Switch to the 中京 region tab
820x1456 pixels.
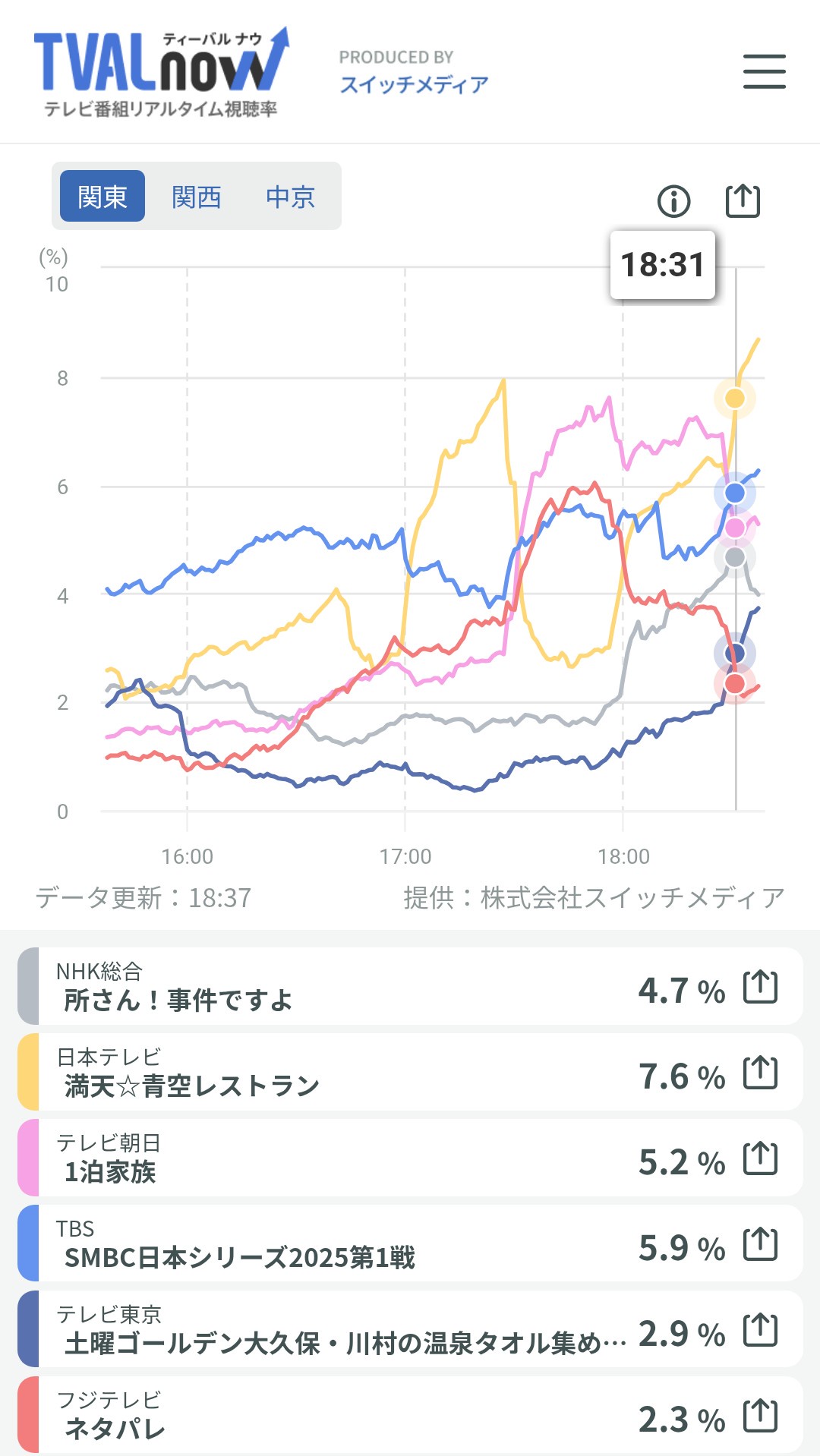click(290, 197)
